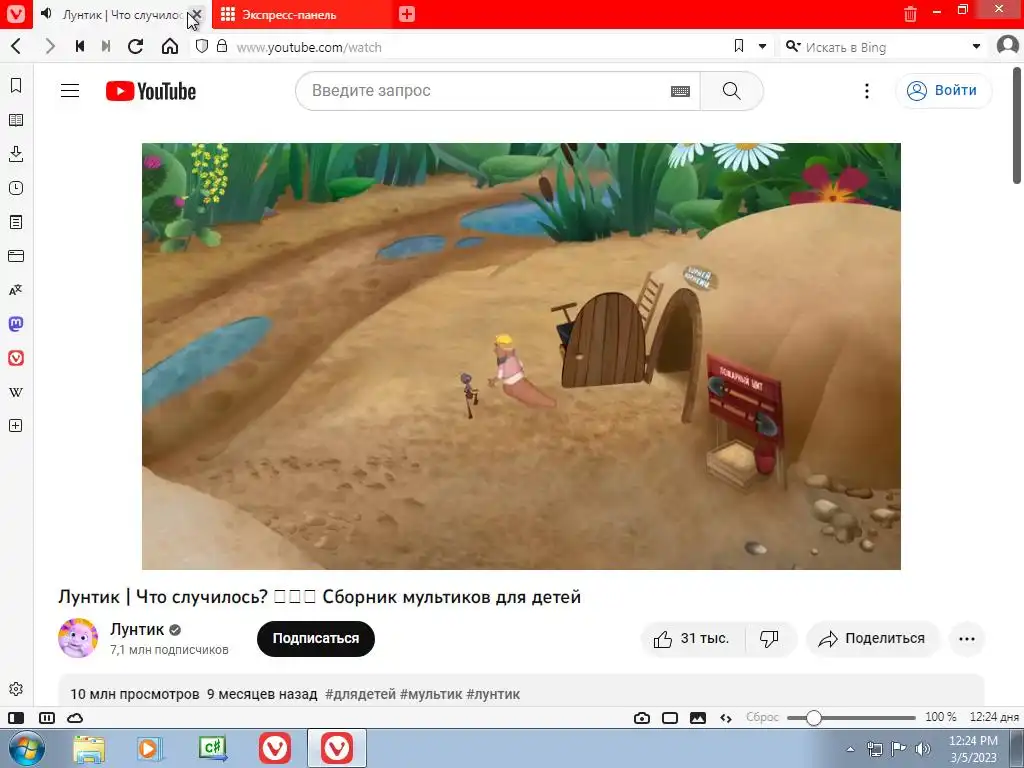This screenshot has height=768, width=1024.
Task: Dislike the video
Action: click(769, 639)
